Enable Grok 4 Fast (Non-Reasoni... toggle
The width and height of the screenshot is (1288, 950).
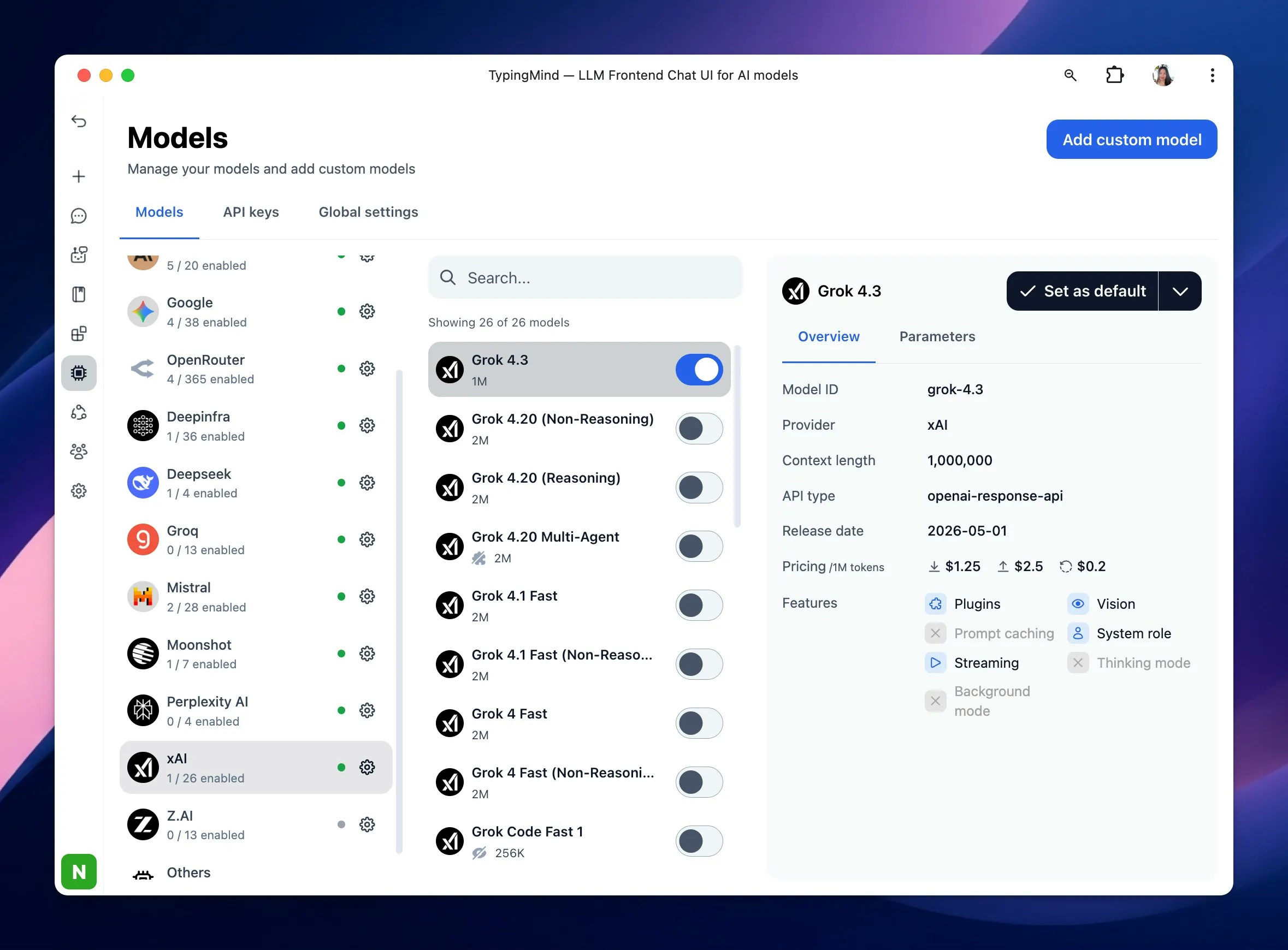[699, 782]
